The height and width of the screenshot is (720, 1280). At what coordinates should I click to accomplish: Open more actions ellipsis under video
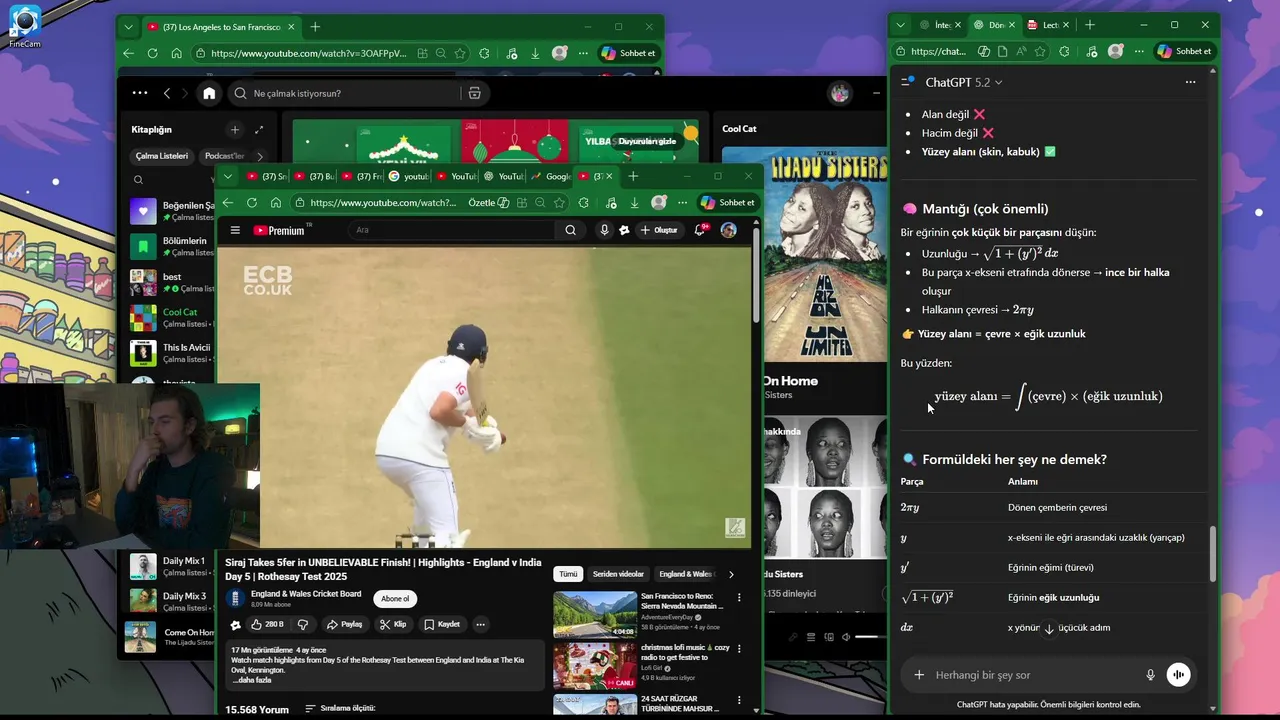click(480, 624)
